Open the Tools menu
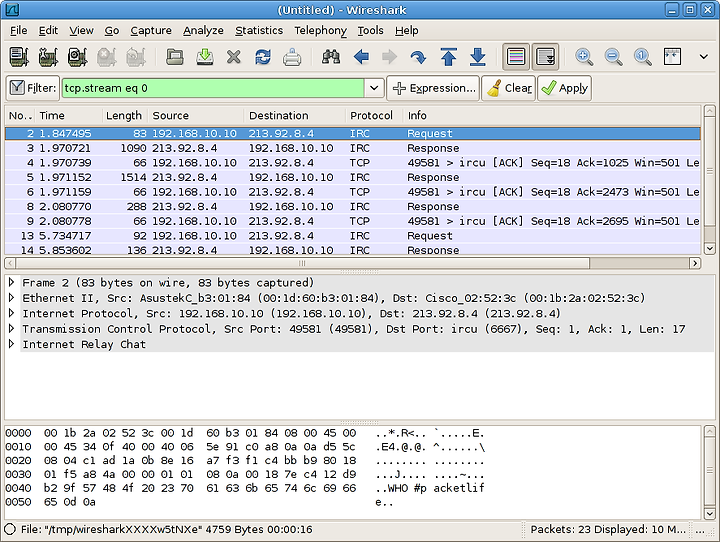 371,30
